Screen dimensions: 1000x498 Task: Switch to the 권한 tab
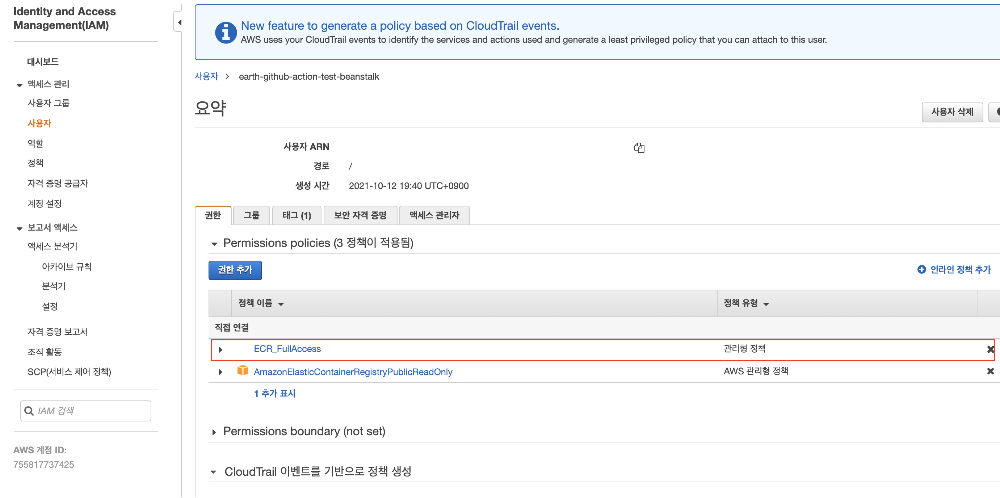pyautogui.click(x=212, y=216)
